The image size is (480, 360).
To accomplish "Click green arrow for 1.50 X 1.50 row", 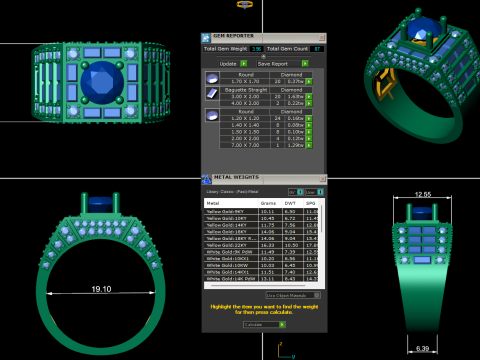I will click(x=309, y=132).
